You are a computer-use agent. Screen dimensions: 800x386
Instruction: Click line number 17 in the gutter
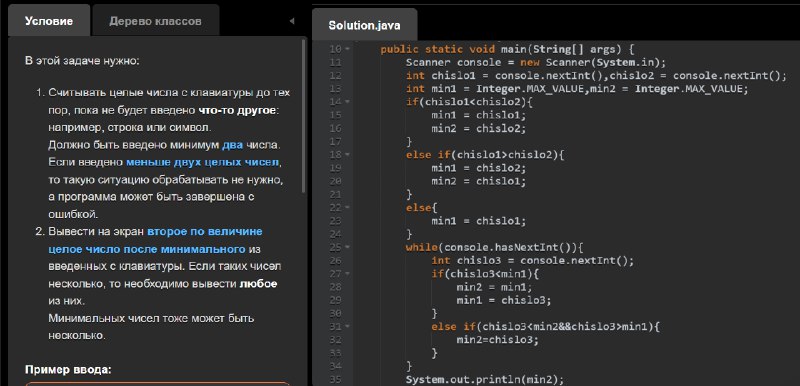[x=335, y=141]
